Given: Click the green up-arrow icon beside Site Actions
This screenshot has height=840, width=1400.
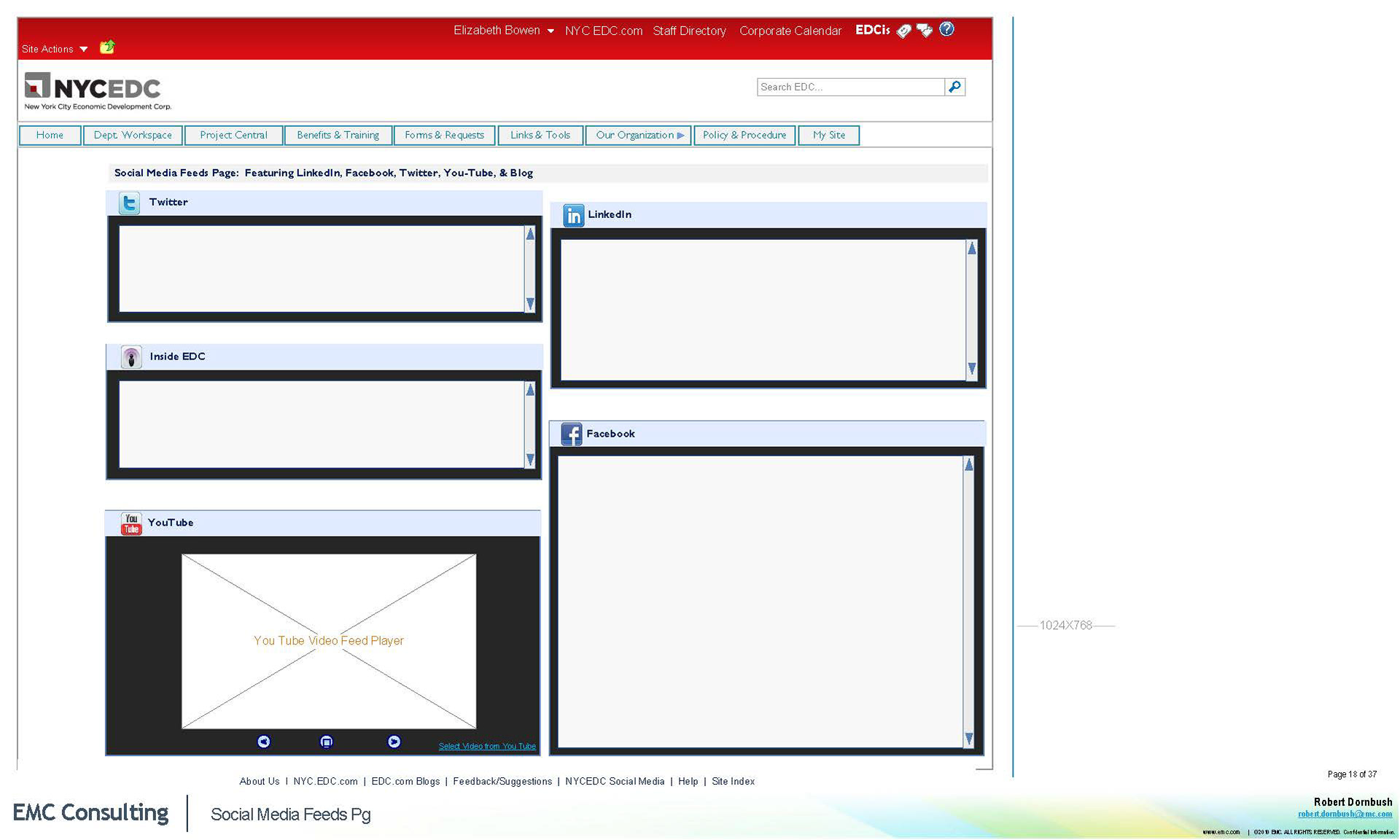Looking at the screenshot, I should pos(107,47).
